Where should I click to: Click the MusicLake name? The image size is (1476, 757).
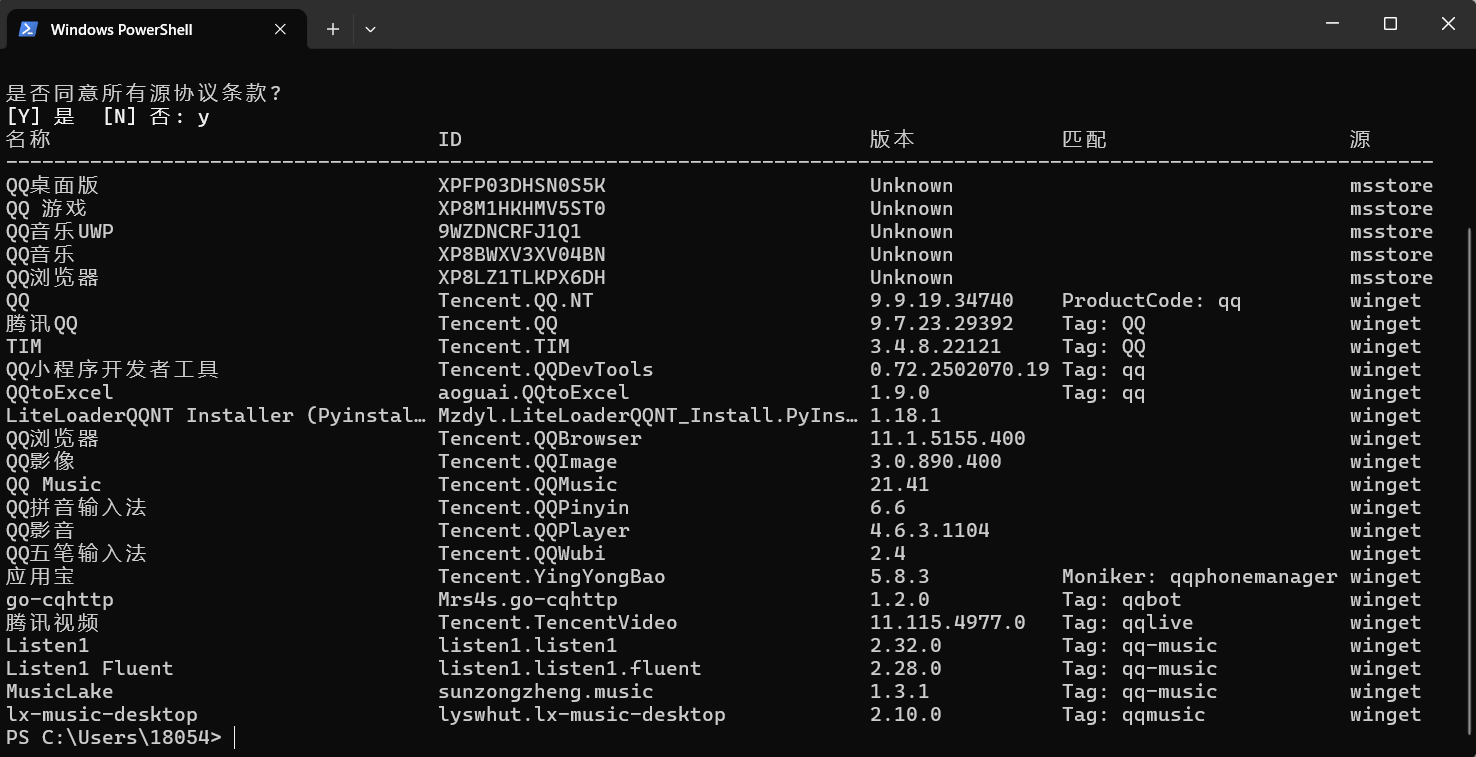tap(60, 691)
